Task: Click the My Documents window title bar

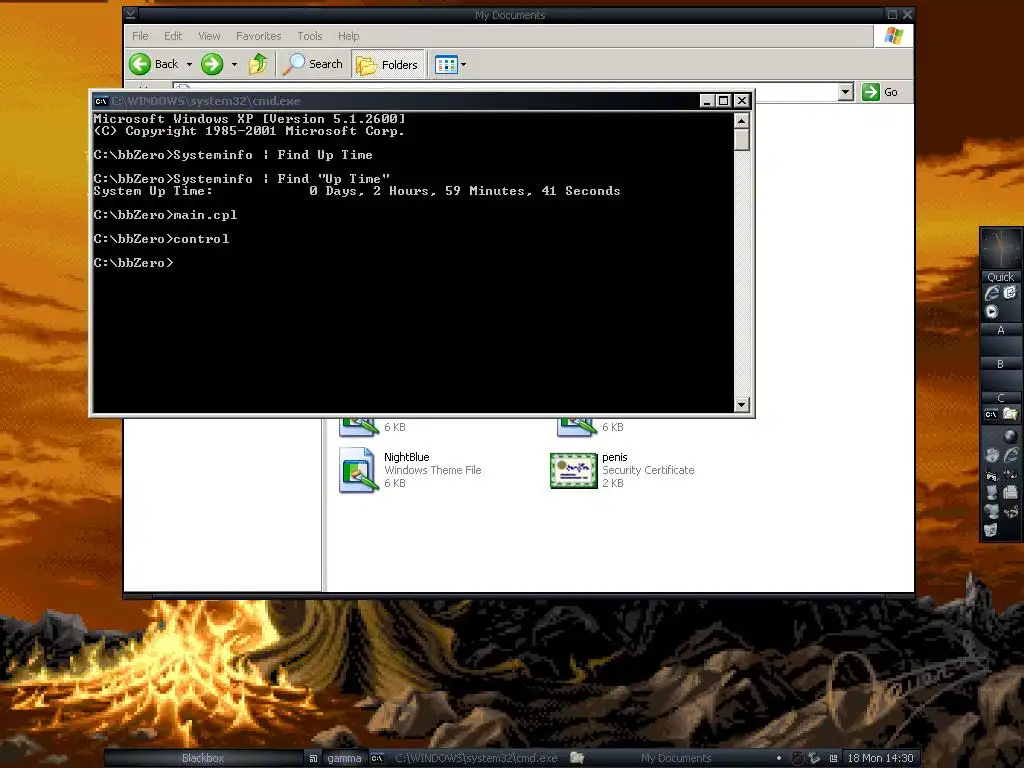Action: [510, 14]
